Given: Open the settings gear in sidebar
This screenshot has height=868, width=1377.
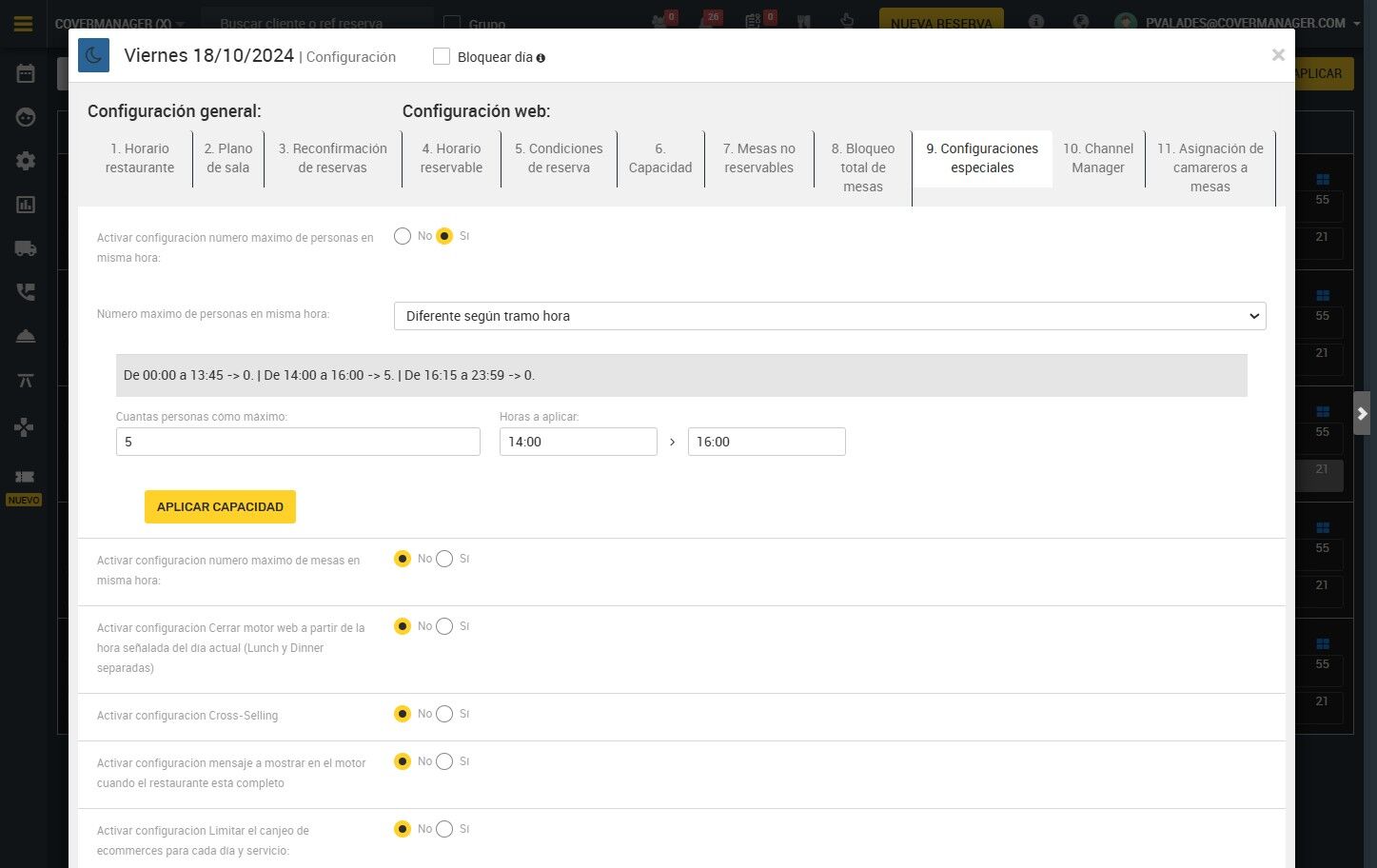Looking at the screenshot, I should [x=26, y=161].
